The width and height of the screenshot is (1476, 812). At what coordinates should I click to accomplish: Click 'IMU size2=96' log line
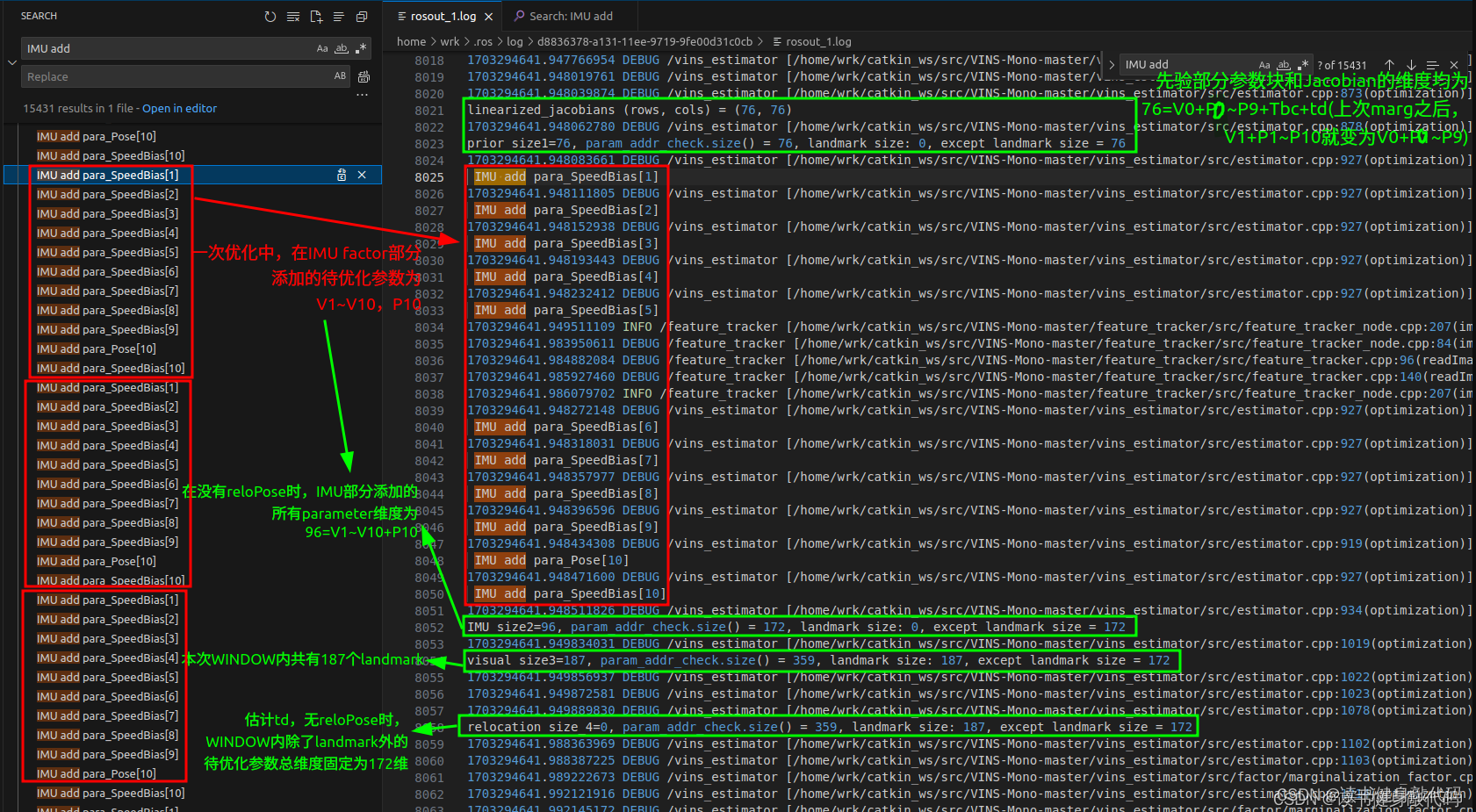(796, 628)
